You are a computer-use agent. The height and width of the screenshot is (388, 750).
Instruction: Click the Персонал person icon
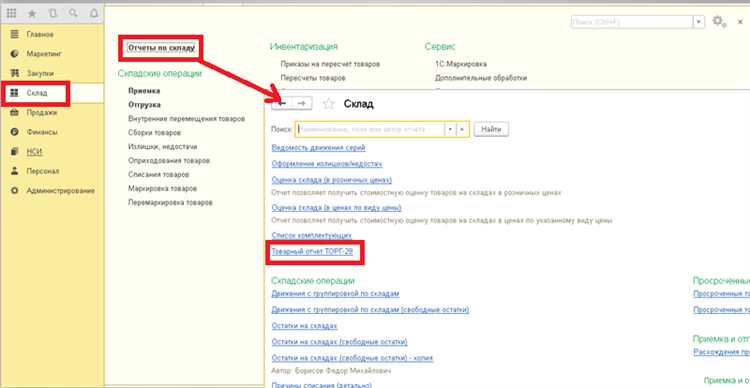pyautogui.click(x=14, y=171)
